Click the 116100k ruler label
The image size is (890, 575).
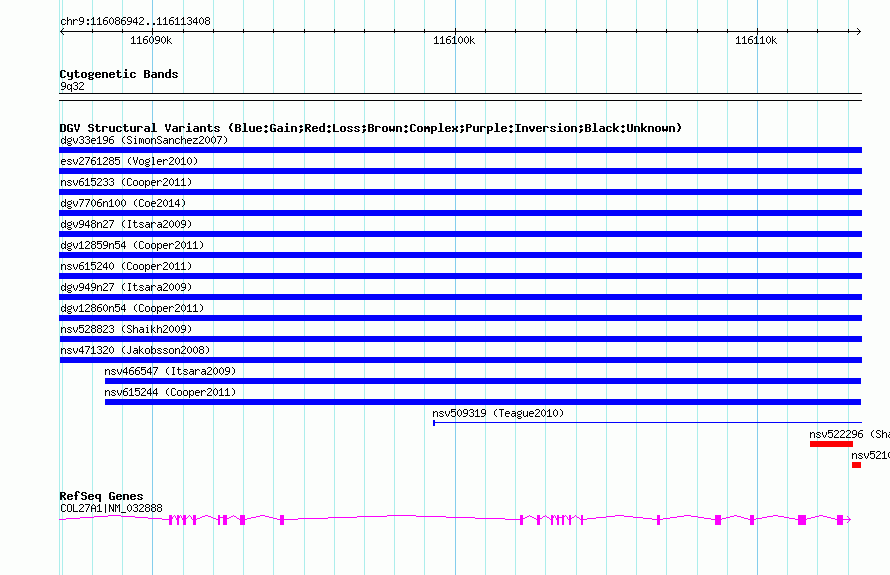[454, 40]
